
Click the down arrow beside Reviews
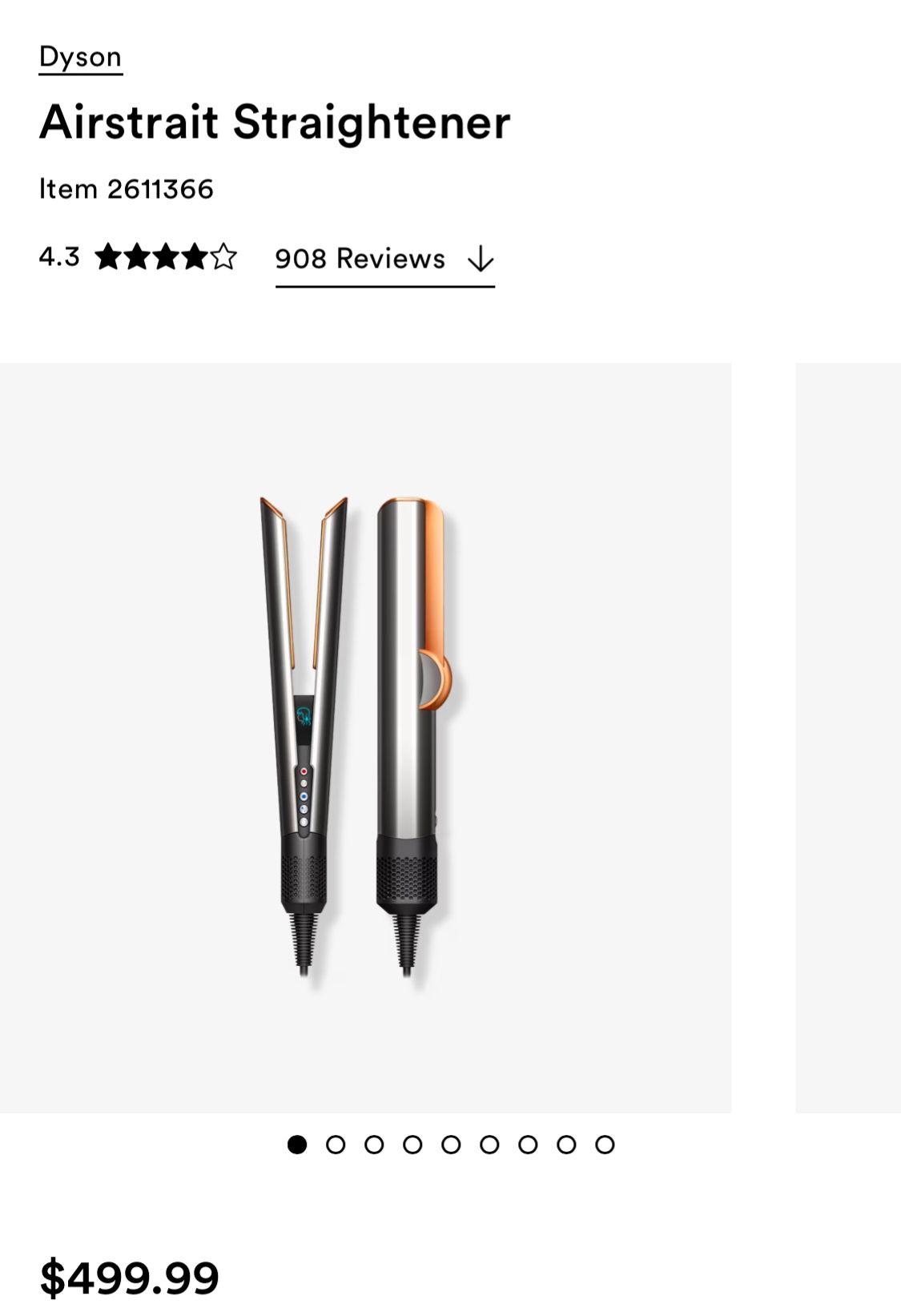tap(481, 260)
